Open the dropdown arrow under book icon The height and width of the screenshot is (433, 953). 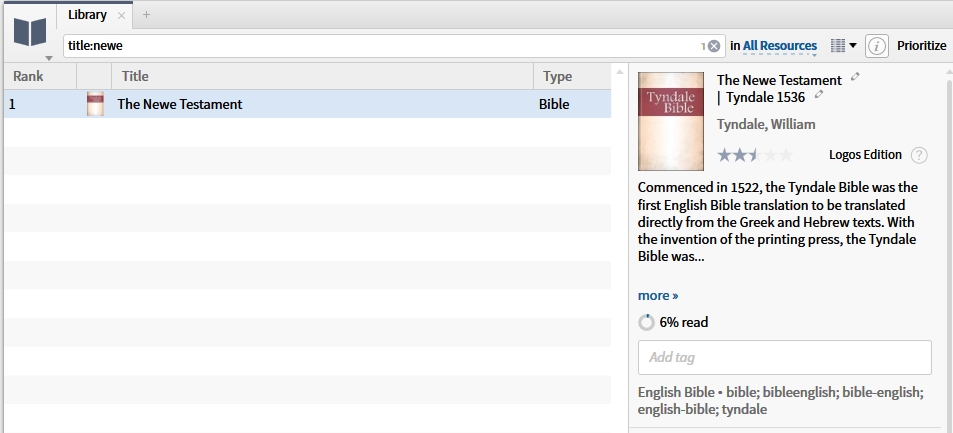tap(49, 58)
